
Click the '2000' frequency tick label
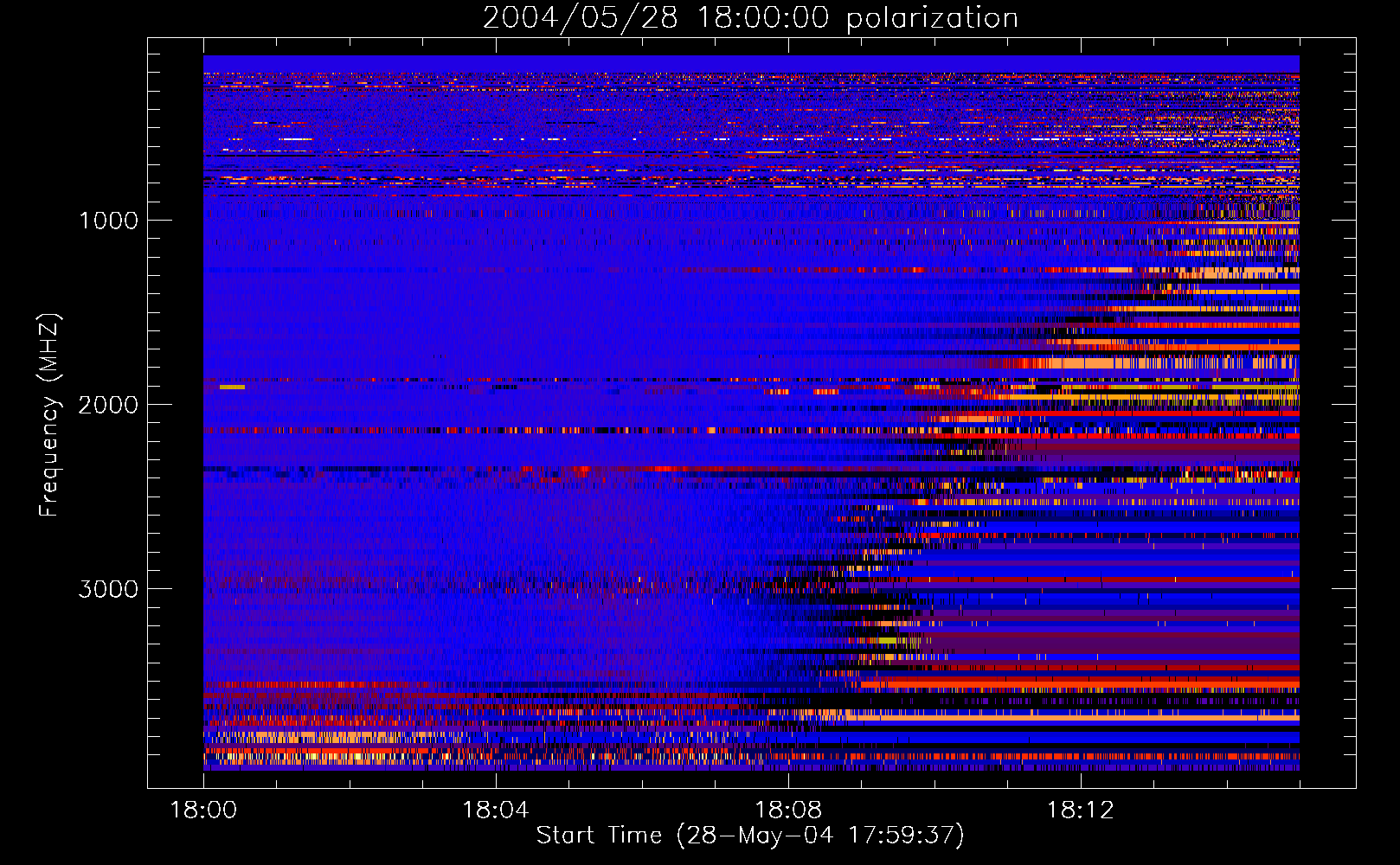pyautogui.click(x=108, y=405)
